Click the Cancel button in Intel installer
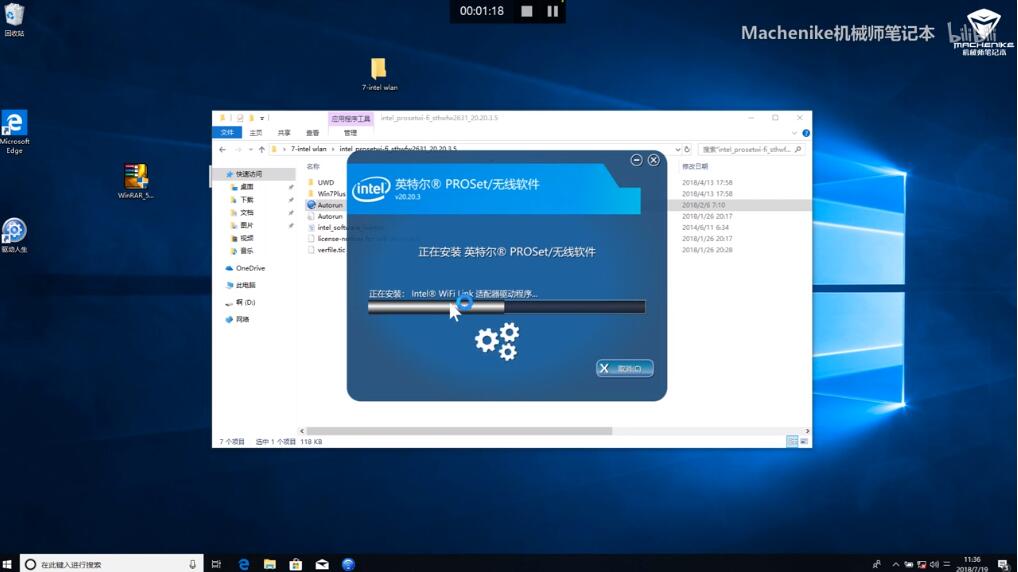This screenshot has height=572, width=1018. point(625,368)
